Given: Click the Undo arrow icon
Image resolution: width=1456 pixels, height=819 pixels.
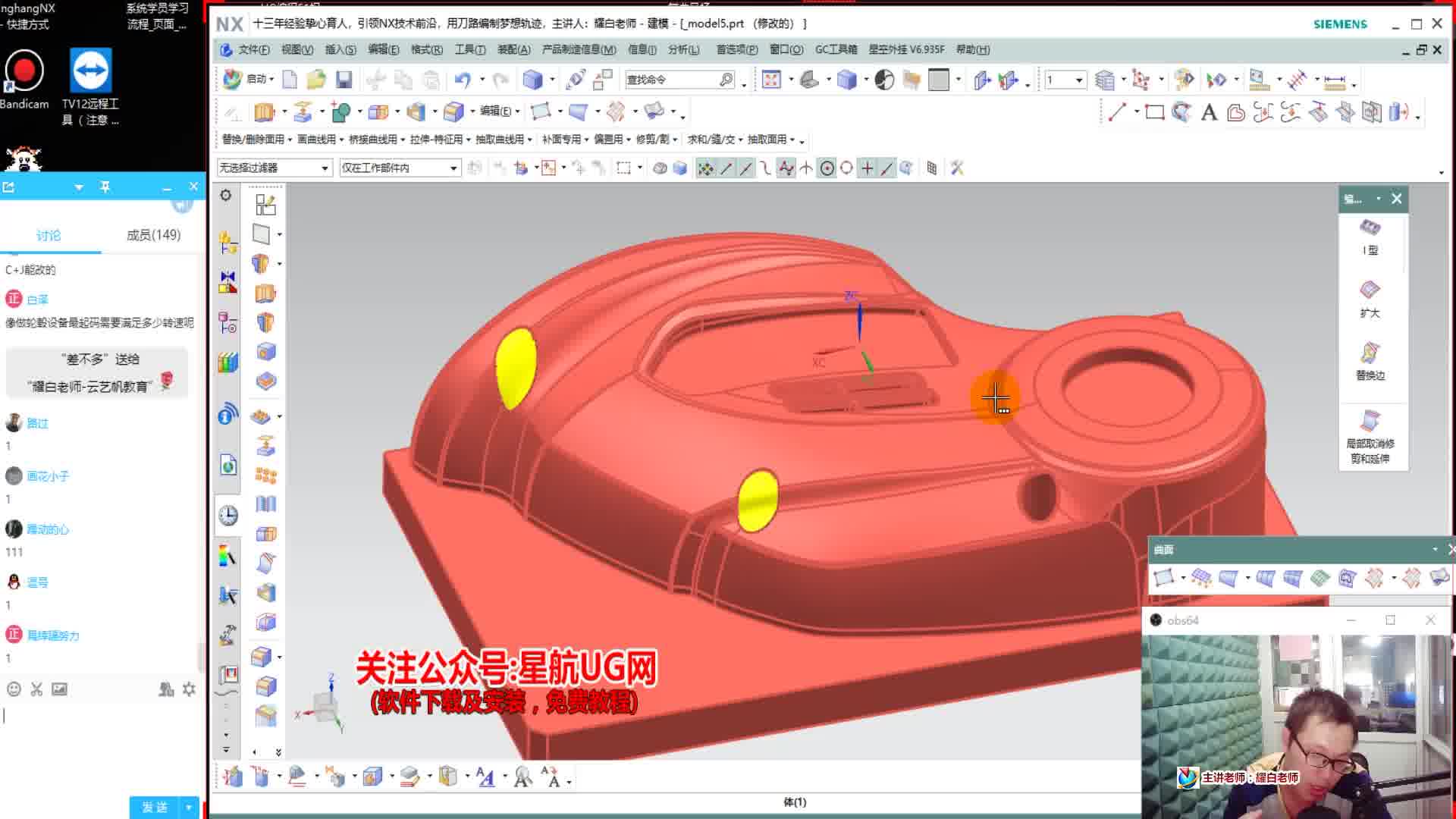Looking at the screenshot, I should click(x=462, y=80).
